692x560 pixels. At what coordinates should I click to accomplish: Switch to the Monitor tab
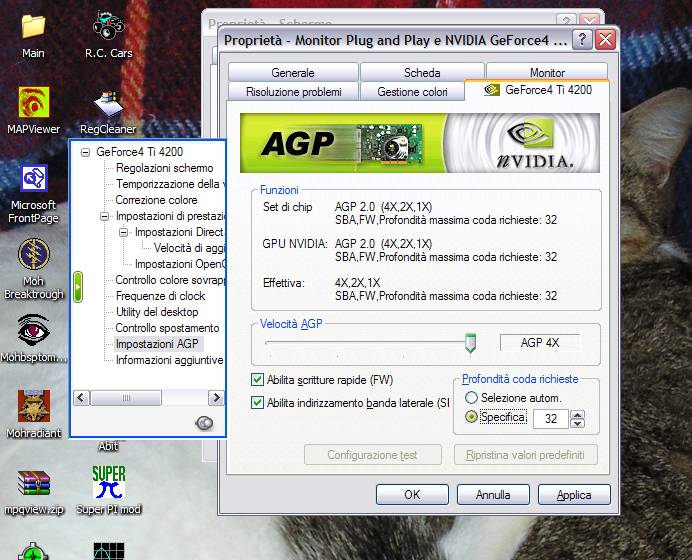pos(547,72)
